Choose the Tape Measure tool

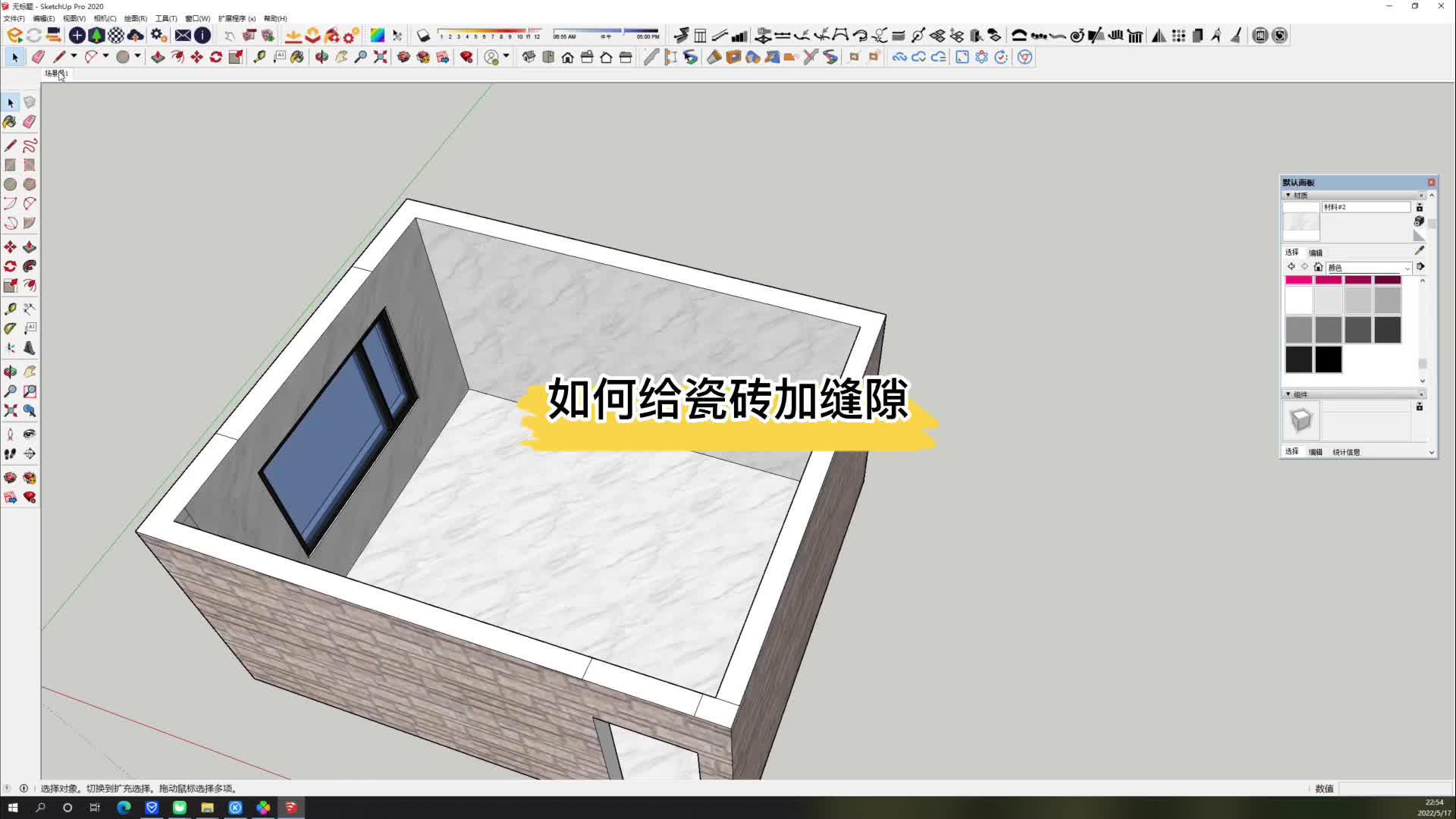click(x=11, y=309)
